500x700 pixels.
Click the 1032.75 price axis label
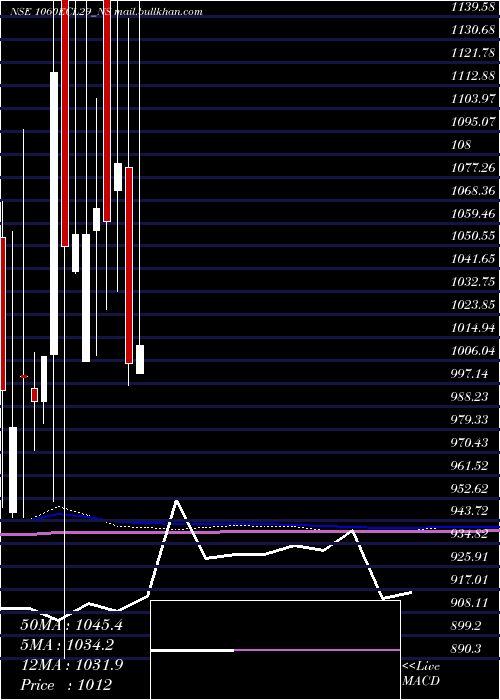click(x=473, y=282)
